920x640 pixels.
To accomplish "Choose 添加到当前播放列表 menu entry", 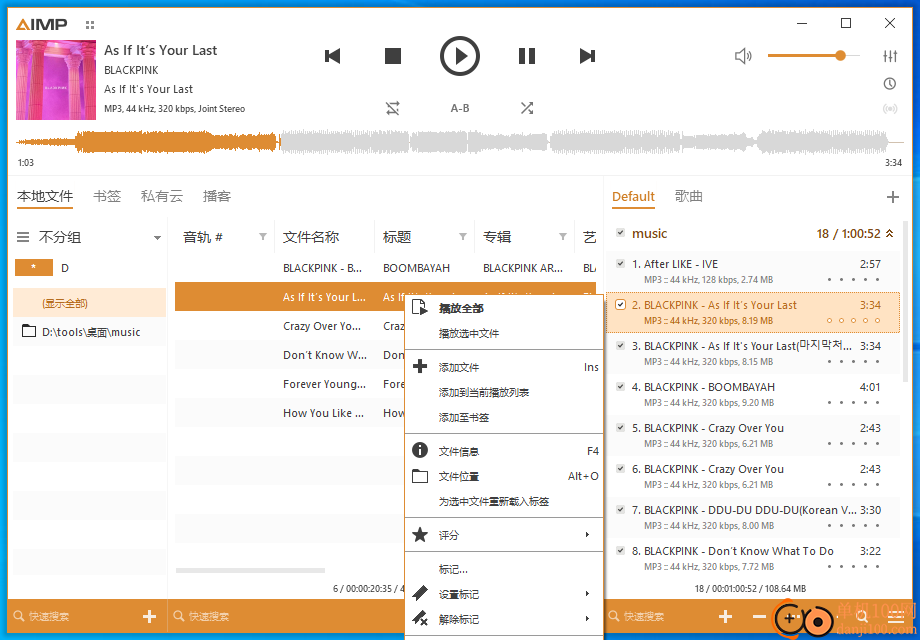I will pos(504,392).
